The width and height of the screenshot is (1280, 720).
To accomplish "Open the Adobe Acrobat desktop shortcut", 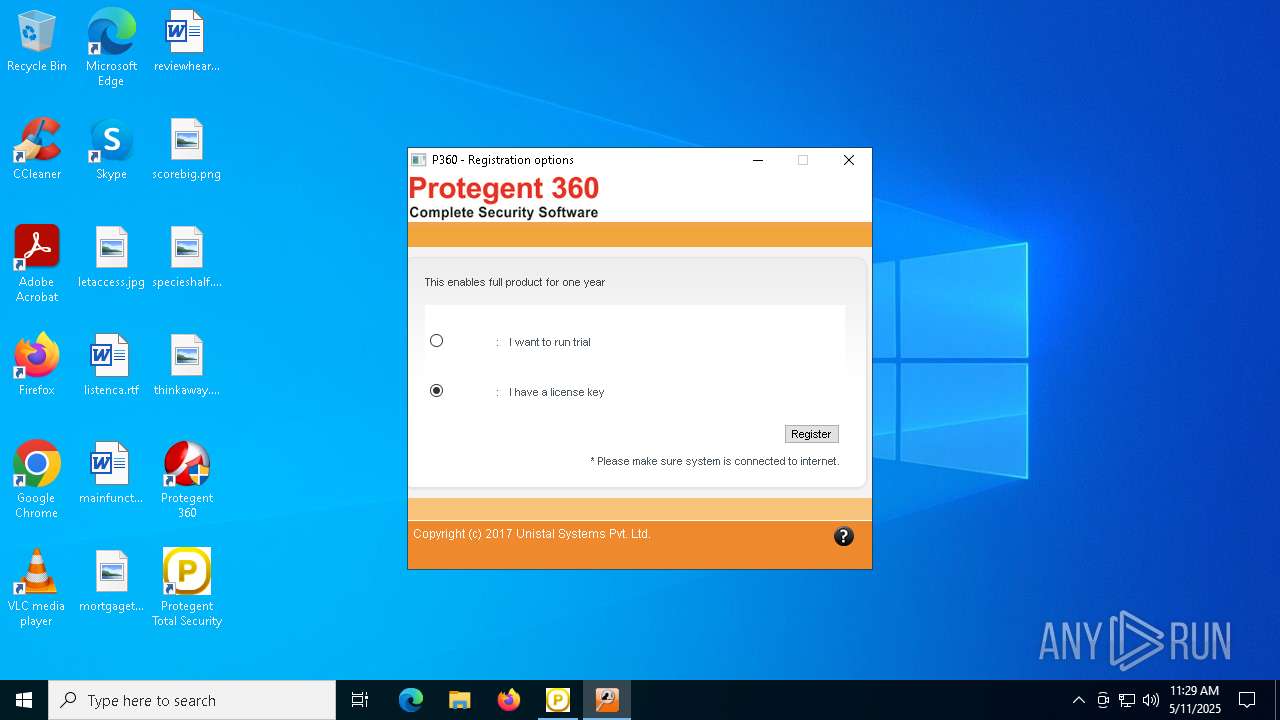I will click(x=37, y=264).
